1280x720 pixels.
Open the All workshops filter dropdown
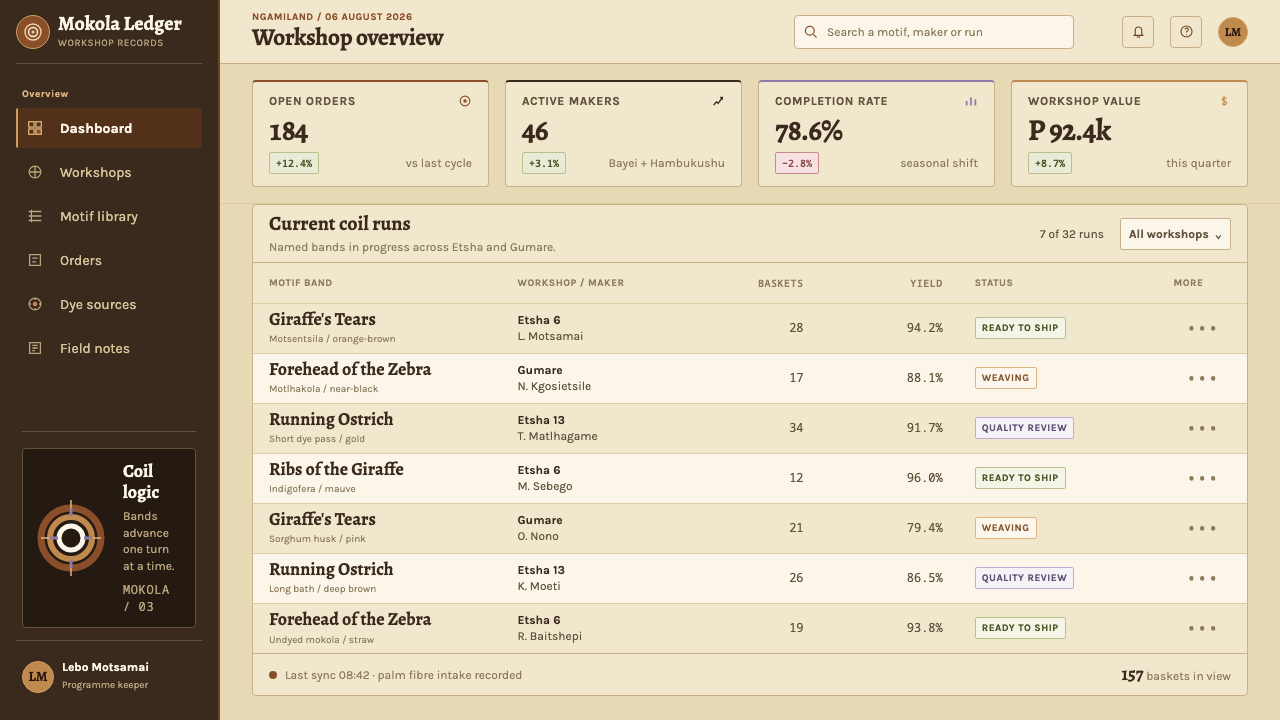pyautogui.click(x=1175, y=234)
